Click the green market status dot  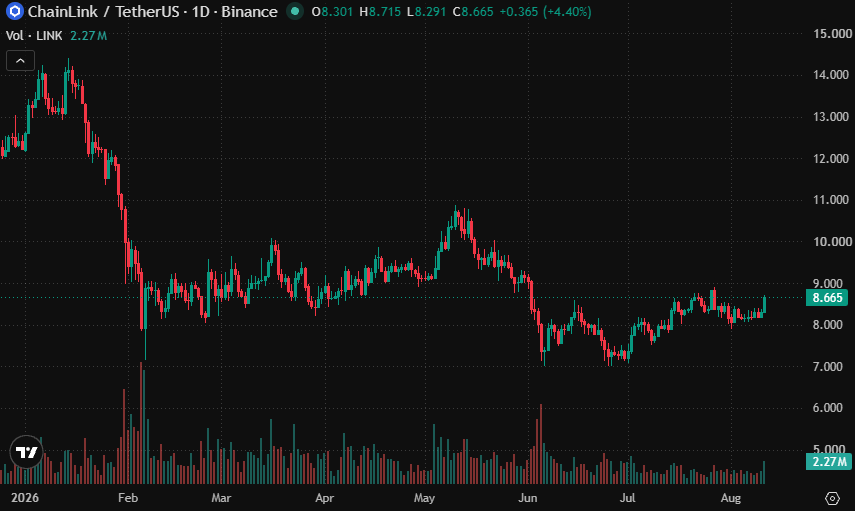[x=295, y=11]
